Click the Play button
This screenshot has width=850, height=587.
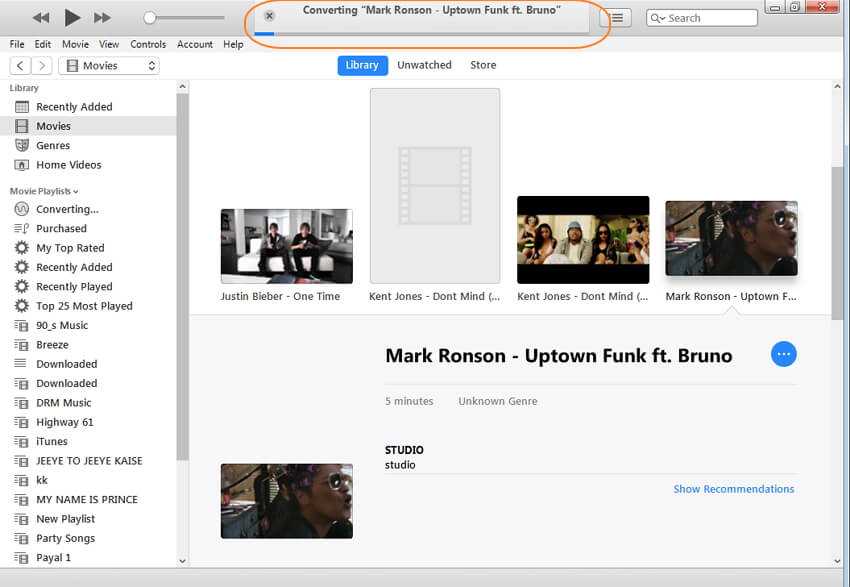tap(72, 17)
